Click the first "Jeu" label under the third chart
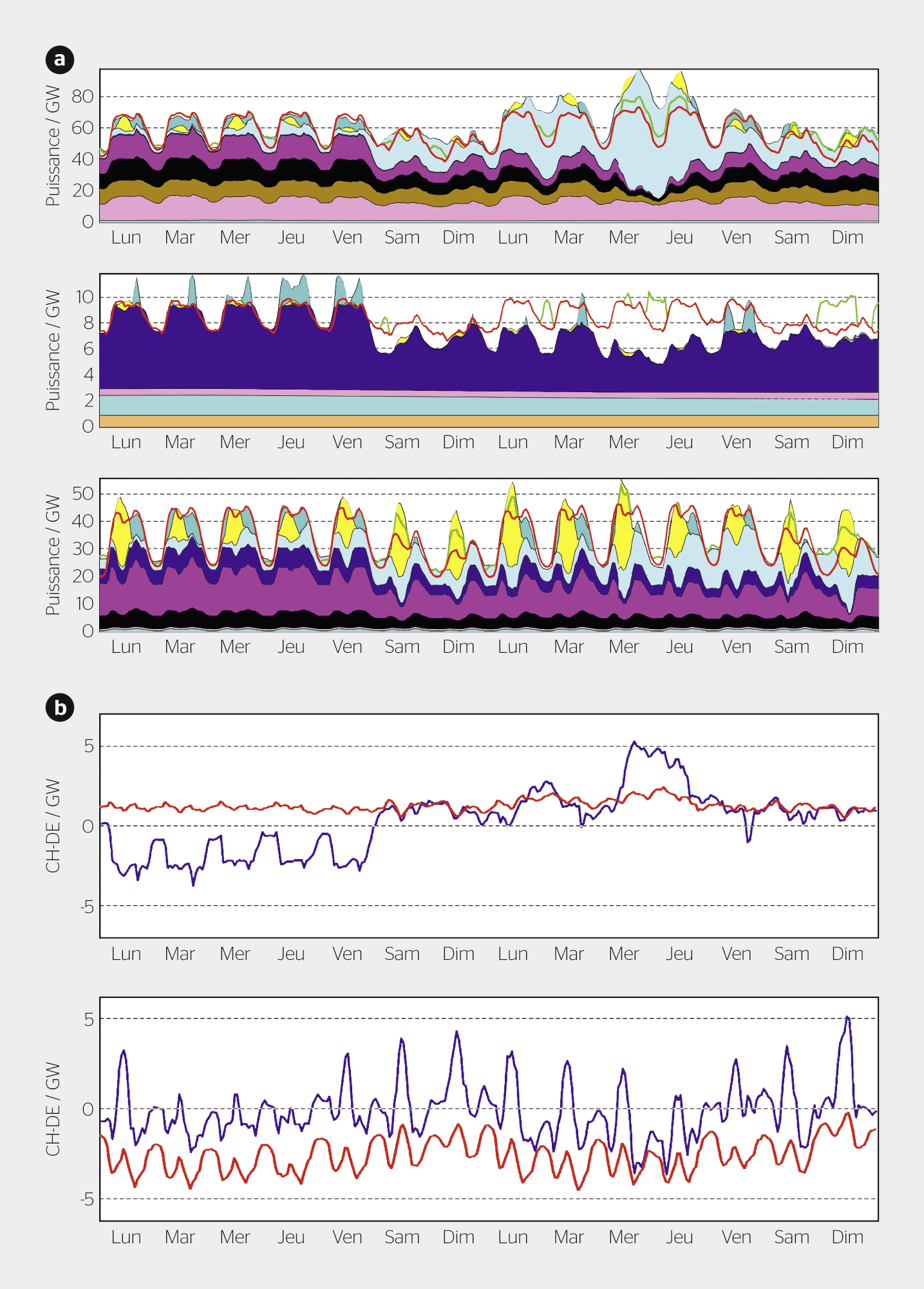Image resolution: width=924 pixels, height=1289 pixels. tap(290, 647)
